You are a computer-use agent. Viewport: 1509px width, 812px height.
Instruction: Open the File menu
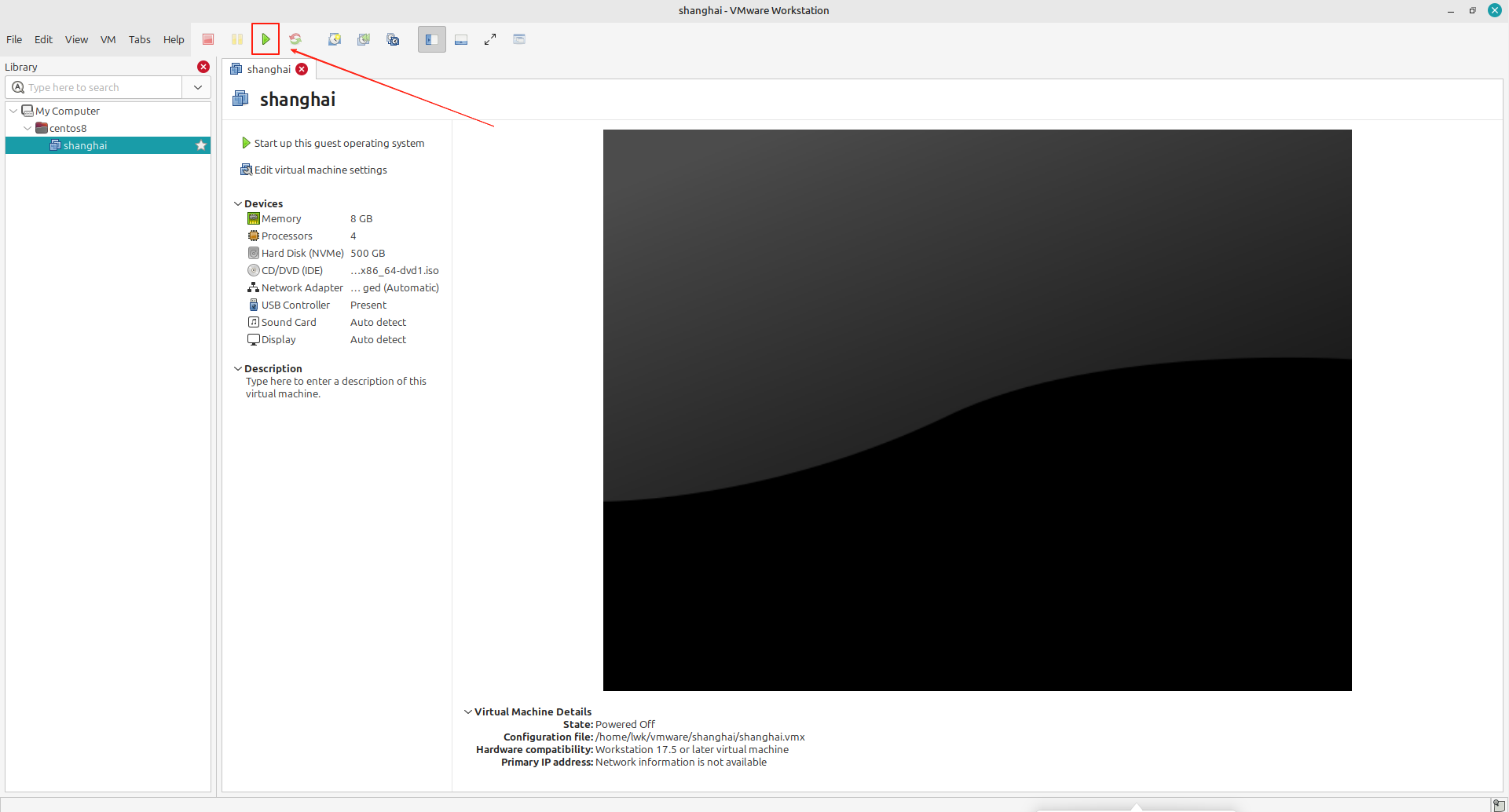(14, 39)
